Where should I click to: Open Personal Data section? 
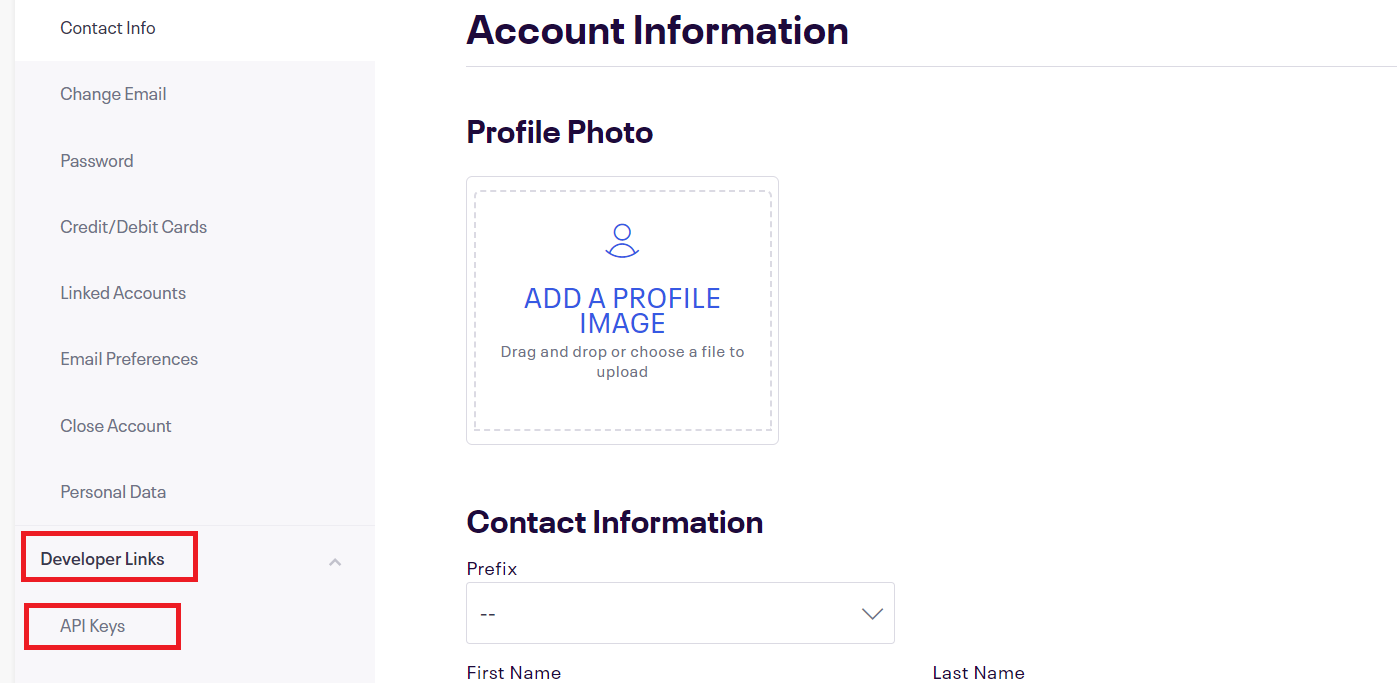(x=113, y=492)
